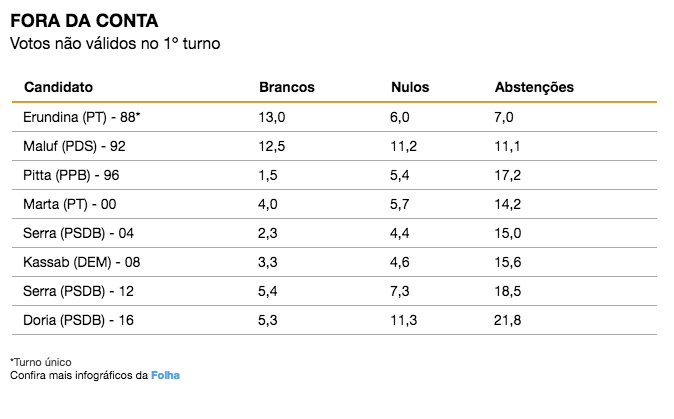Click the Erundina (PT) - 88 row label

(81, 117)
